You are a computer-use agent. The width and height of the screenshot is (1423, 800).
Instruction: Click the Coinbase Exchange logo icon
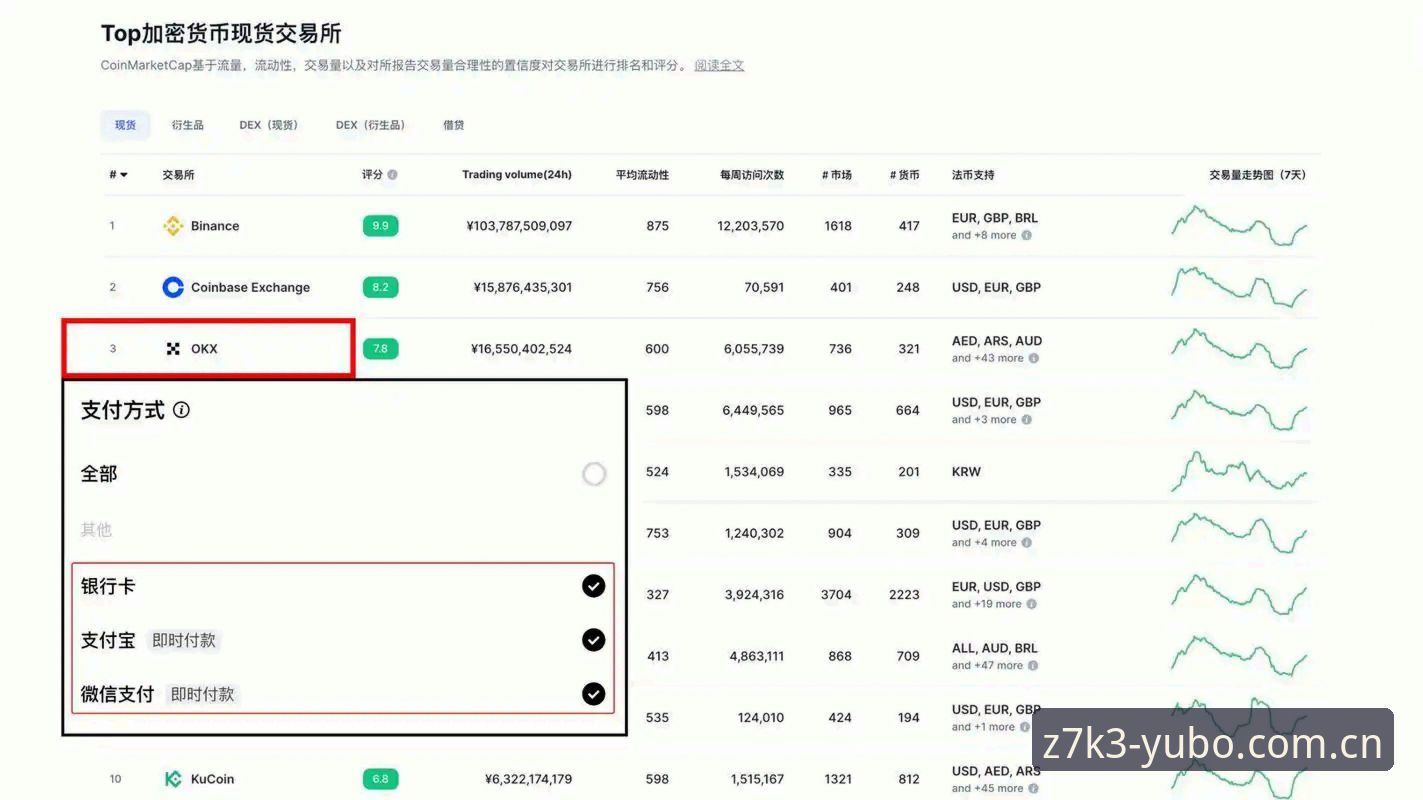(x=173, y=287)
